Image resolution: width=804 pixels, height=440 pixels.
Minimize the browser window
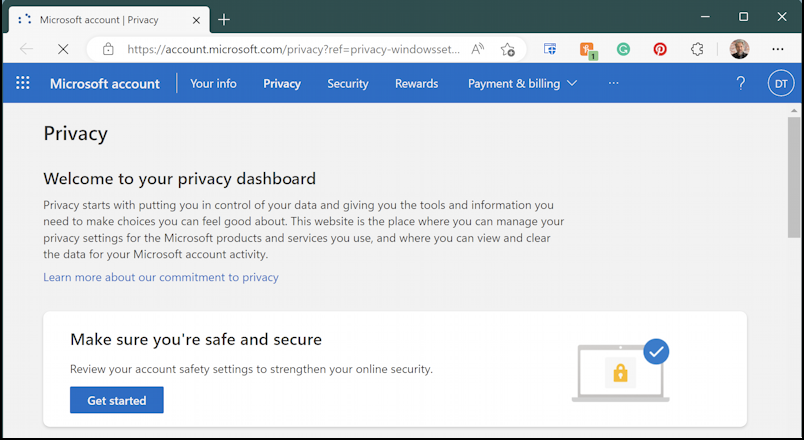706,16
